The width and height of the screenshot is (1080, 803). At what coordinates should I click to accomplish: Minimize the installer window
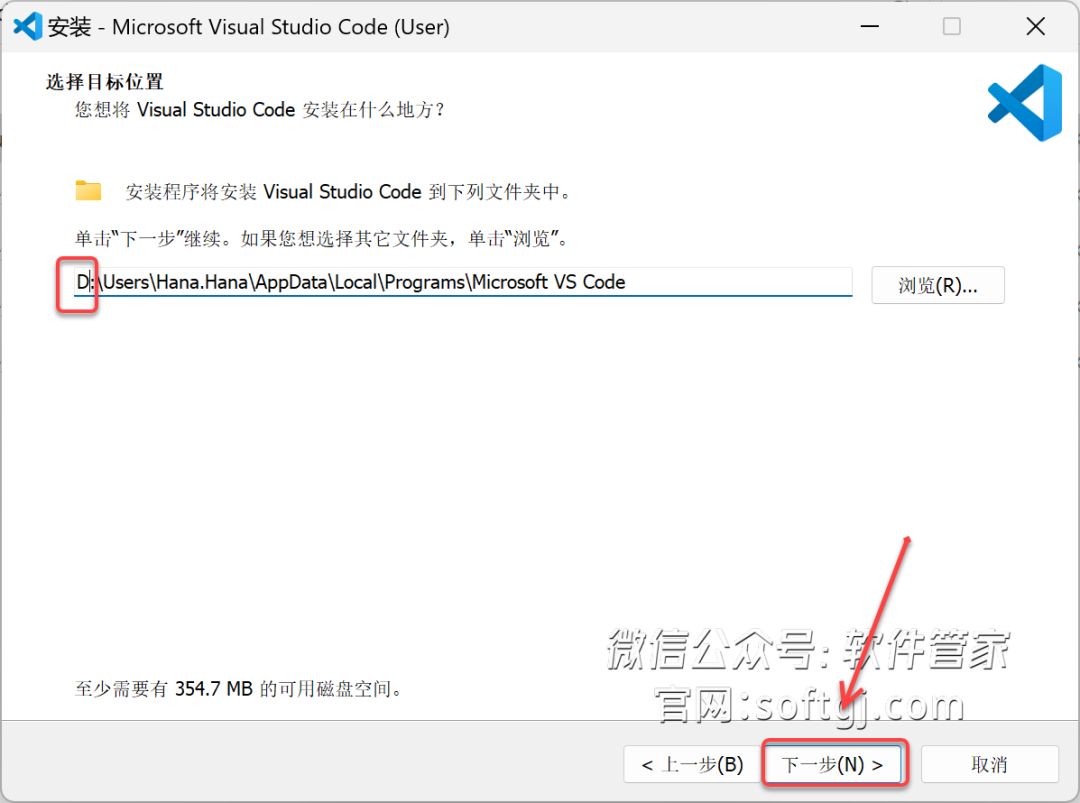pyautogui.click(x=870, y=27)
